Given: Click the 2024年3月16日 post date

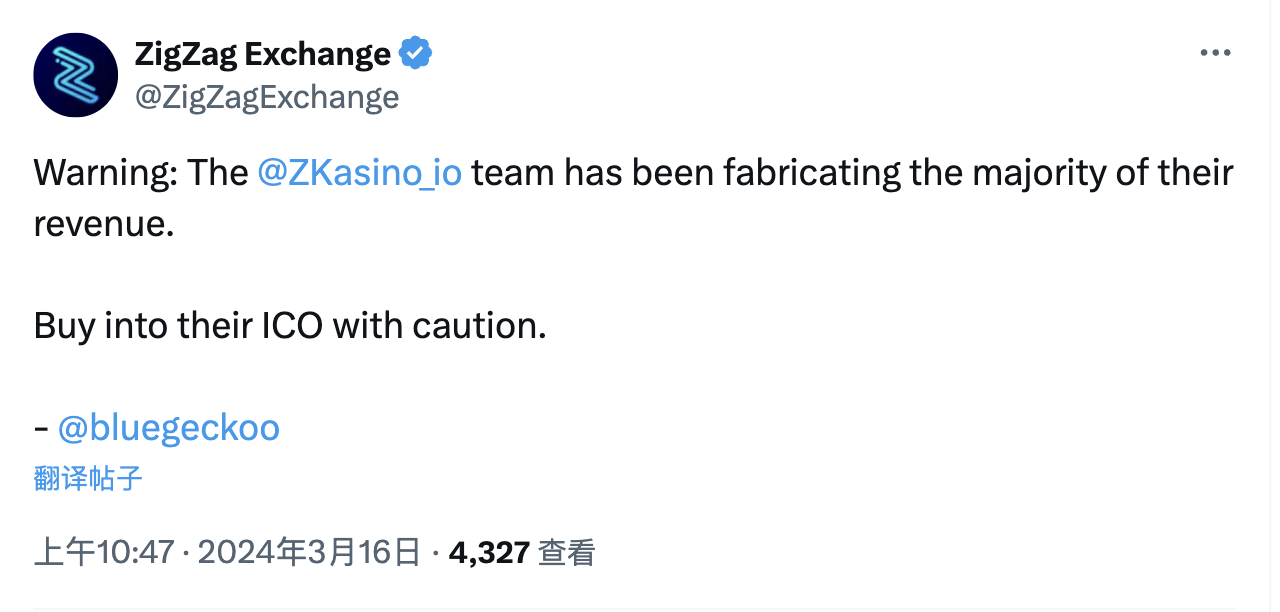Looking at the screenshot, I should [309, 552].
